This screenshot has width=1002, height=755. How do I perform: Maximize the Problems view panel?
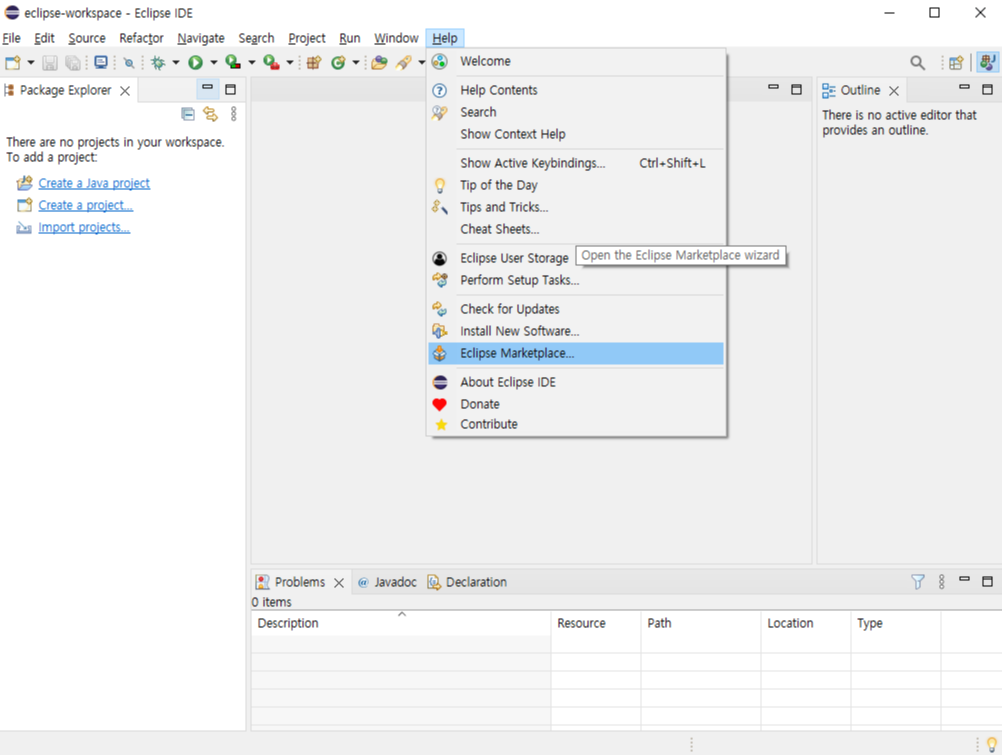pyautogui.click(x=987, y=582)
